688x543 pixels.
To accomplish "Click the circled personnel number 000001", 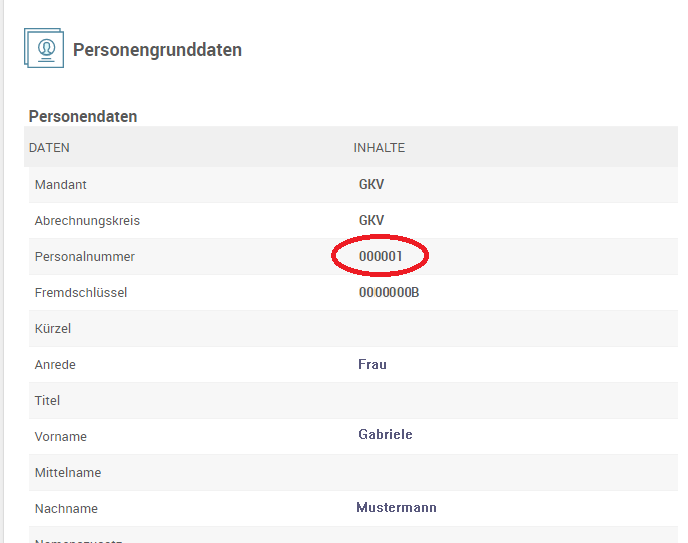I will (380, 257).
